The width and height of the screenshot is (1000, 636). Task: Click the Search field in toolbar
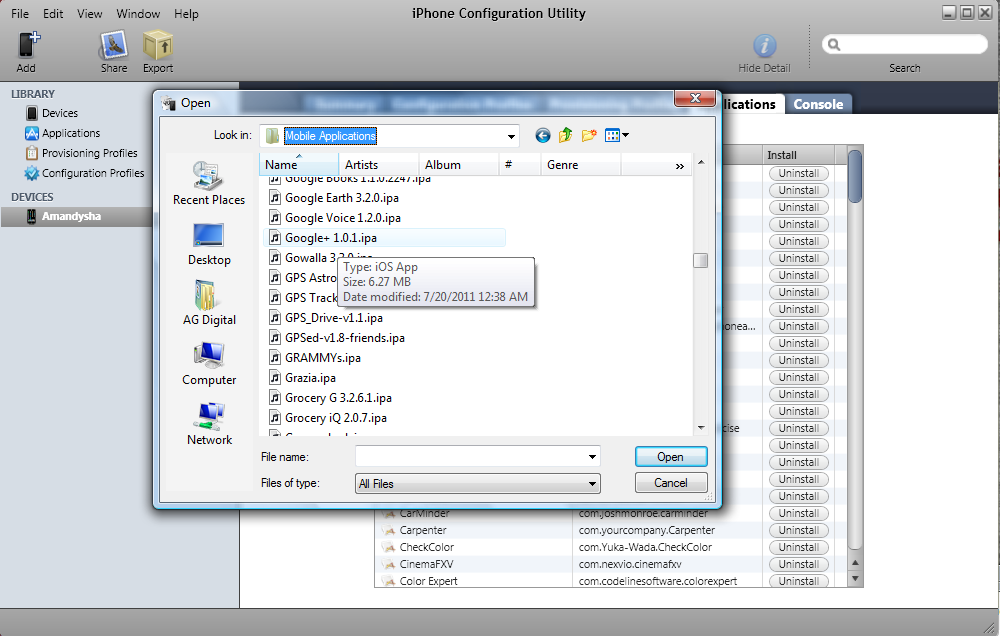coord(904,45)
